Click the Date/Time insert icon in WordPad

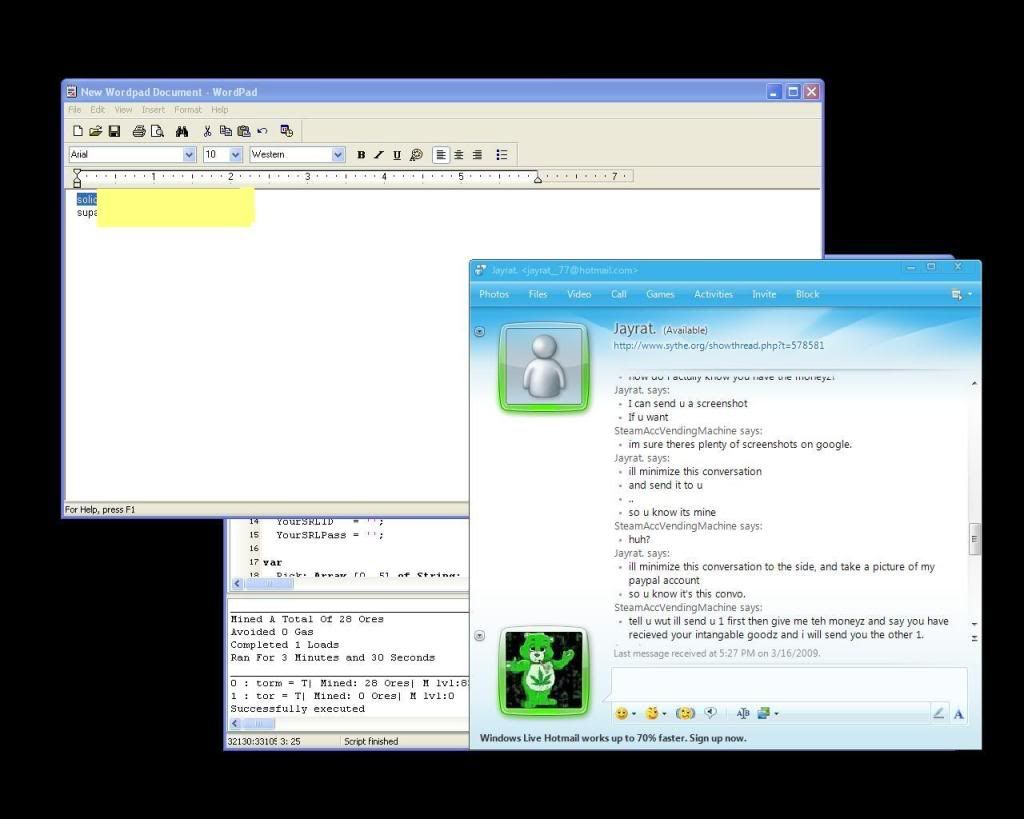[x=287, y=131]
